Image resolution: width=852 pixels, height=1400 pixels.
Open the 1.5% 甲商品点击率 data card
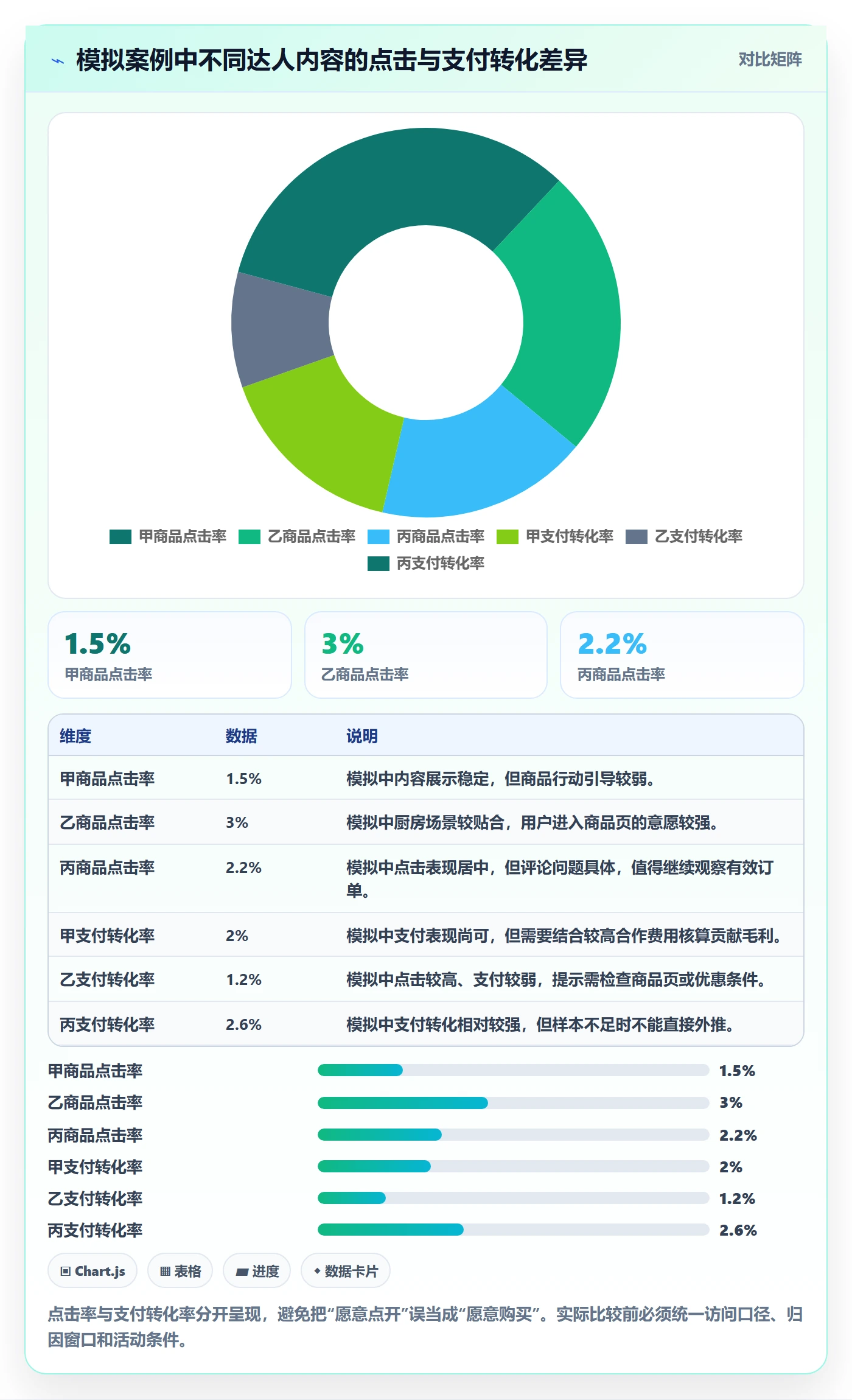(170, 655)
